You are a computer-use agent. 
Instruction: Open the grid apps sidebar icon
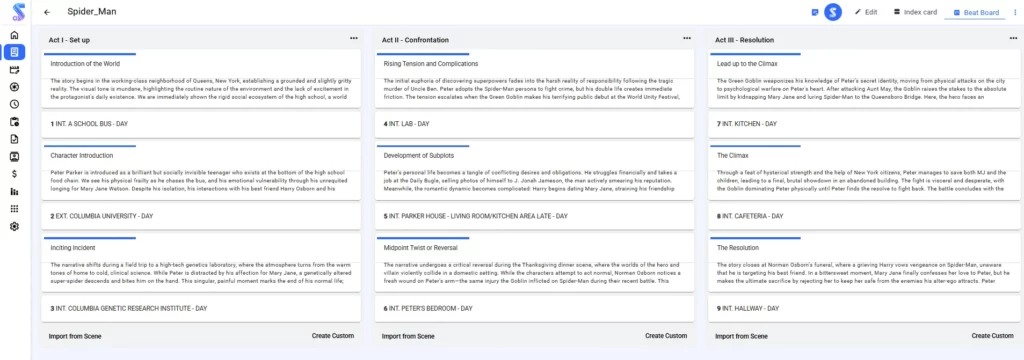tap(14, 208)
